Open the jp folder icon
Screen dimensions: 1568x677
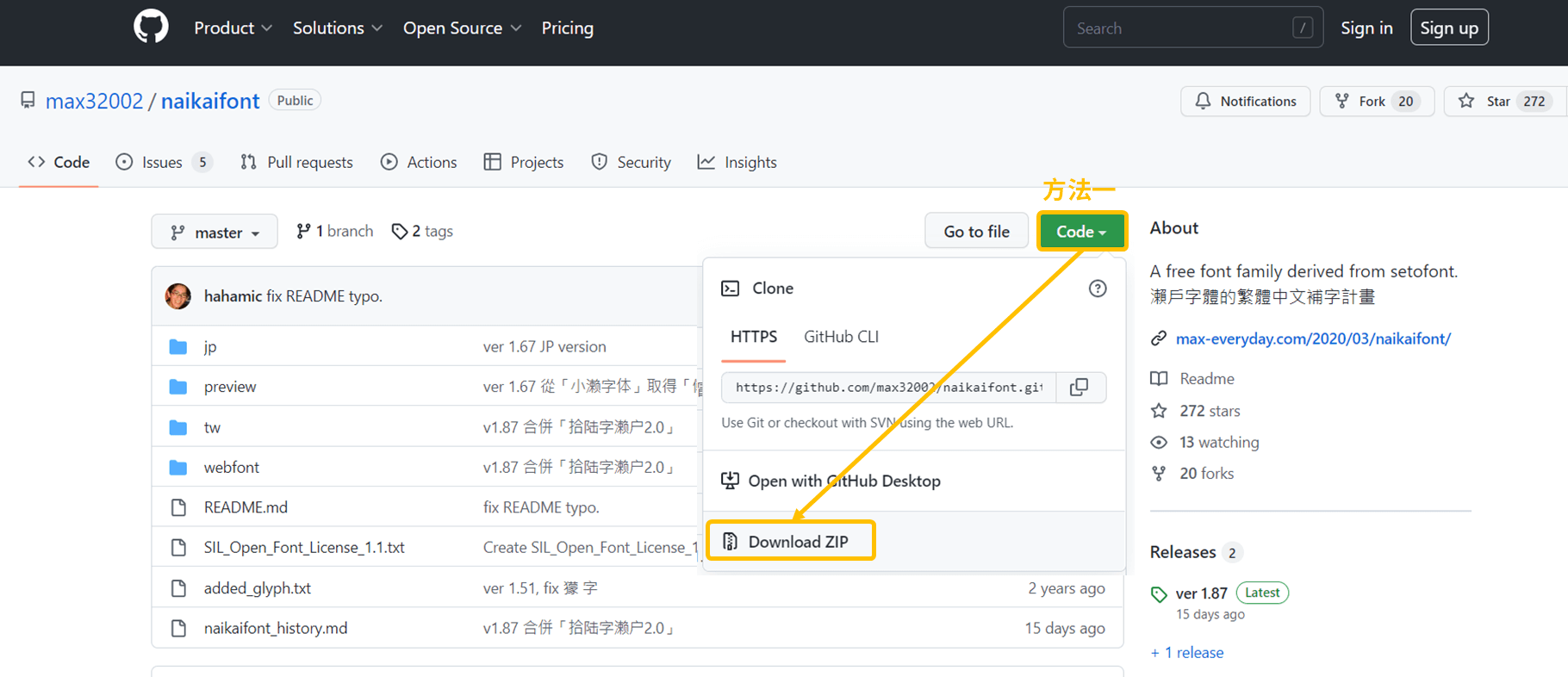pos(178,346)
